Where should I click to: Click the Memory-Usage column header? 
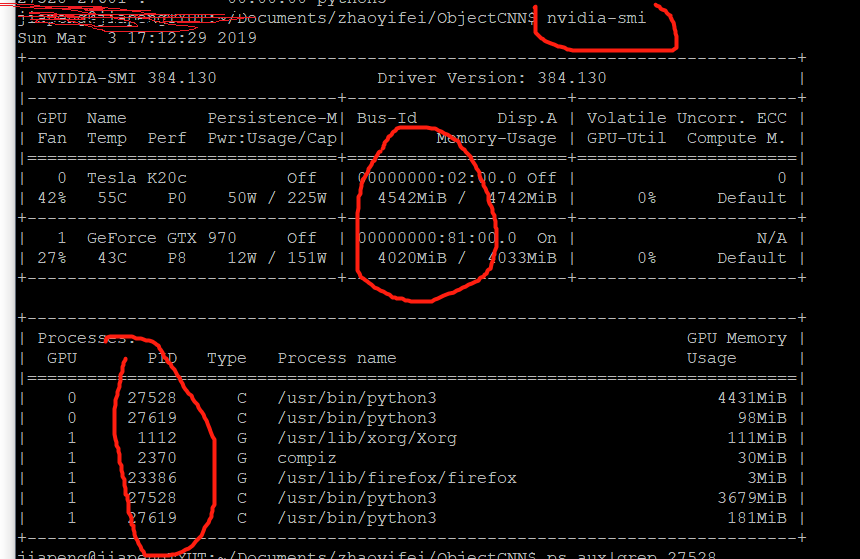tap(496, 138)
